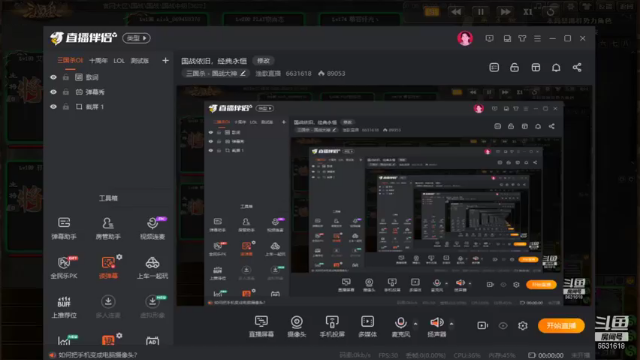Add a new scene with plus

[x=165, y=61]
